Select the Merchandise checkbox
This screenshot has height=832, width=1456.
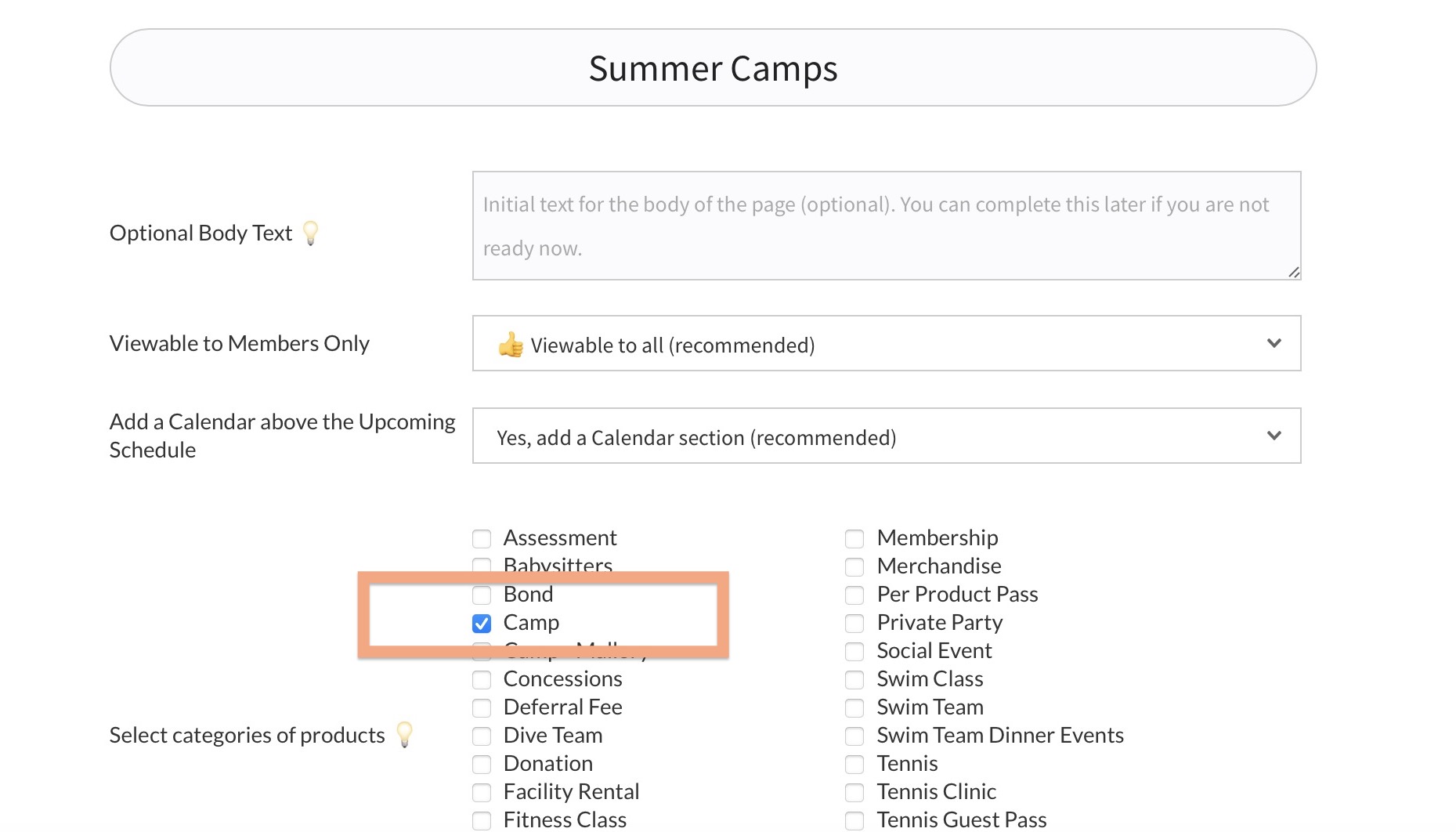pyautogui.click(x=854, y=567)
